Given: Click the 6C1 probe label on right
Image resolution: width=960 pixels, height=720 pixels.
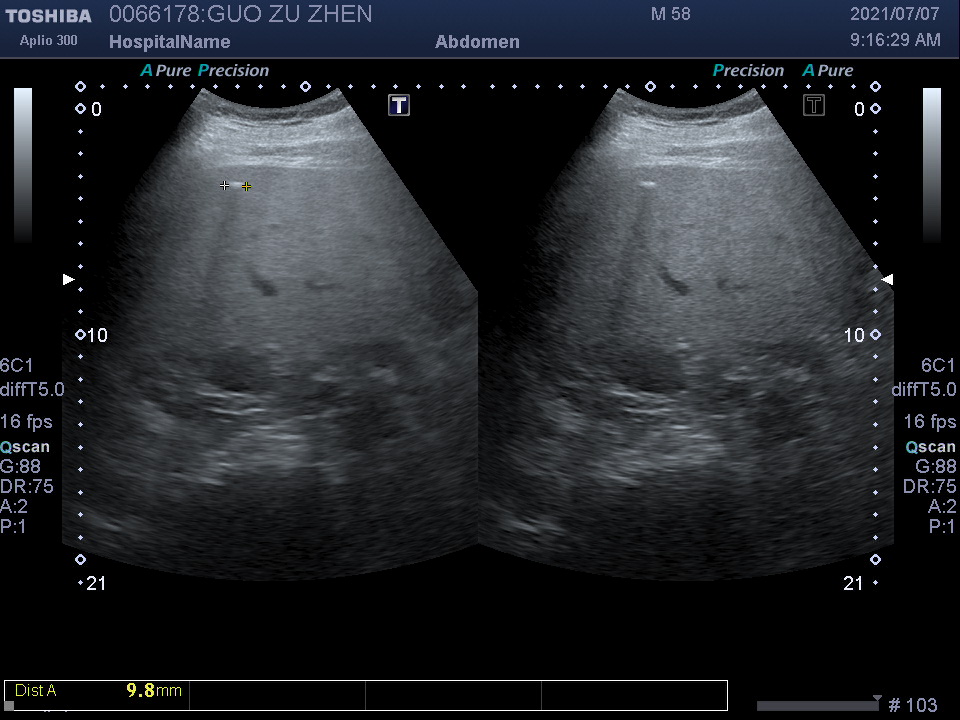Looking at the screenshot, I should (x=938, y=365).
